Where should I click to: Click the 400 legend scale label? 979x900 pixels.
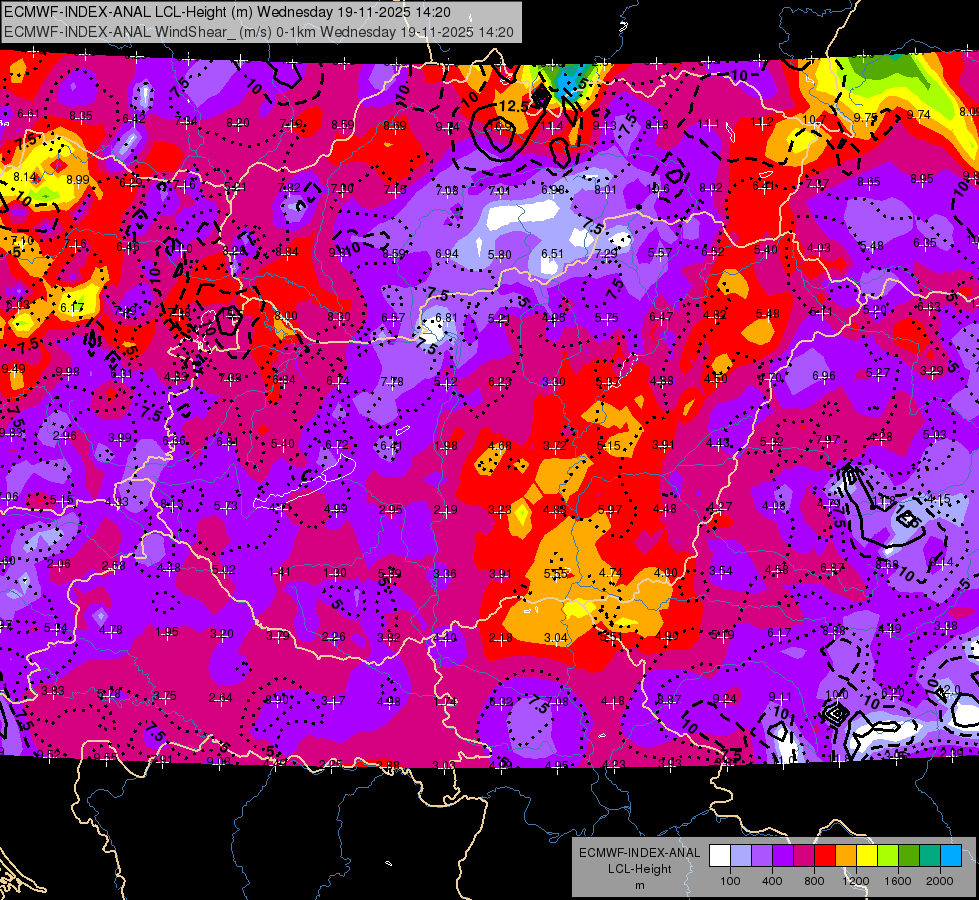point(772,881)
